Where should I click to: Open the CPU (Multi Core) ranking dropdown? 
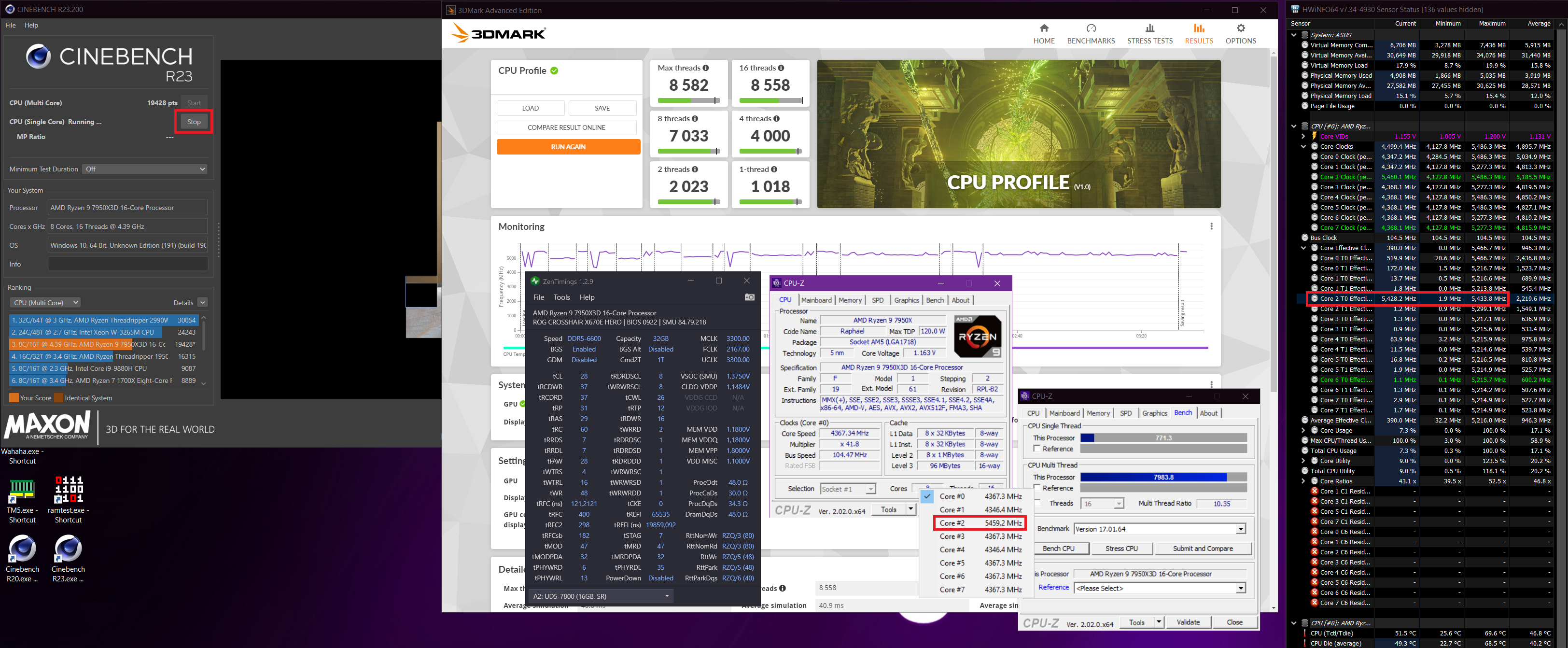tap(46, 303)
